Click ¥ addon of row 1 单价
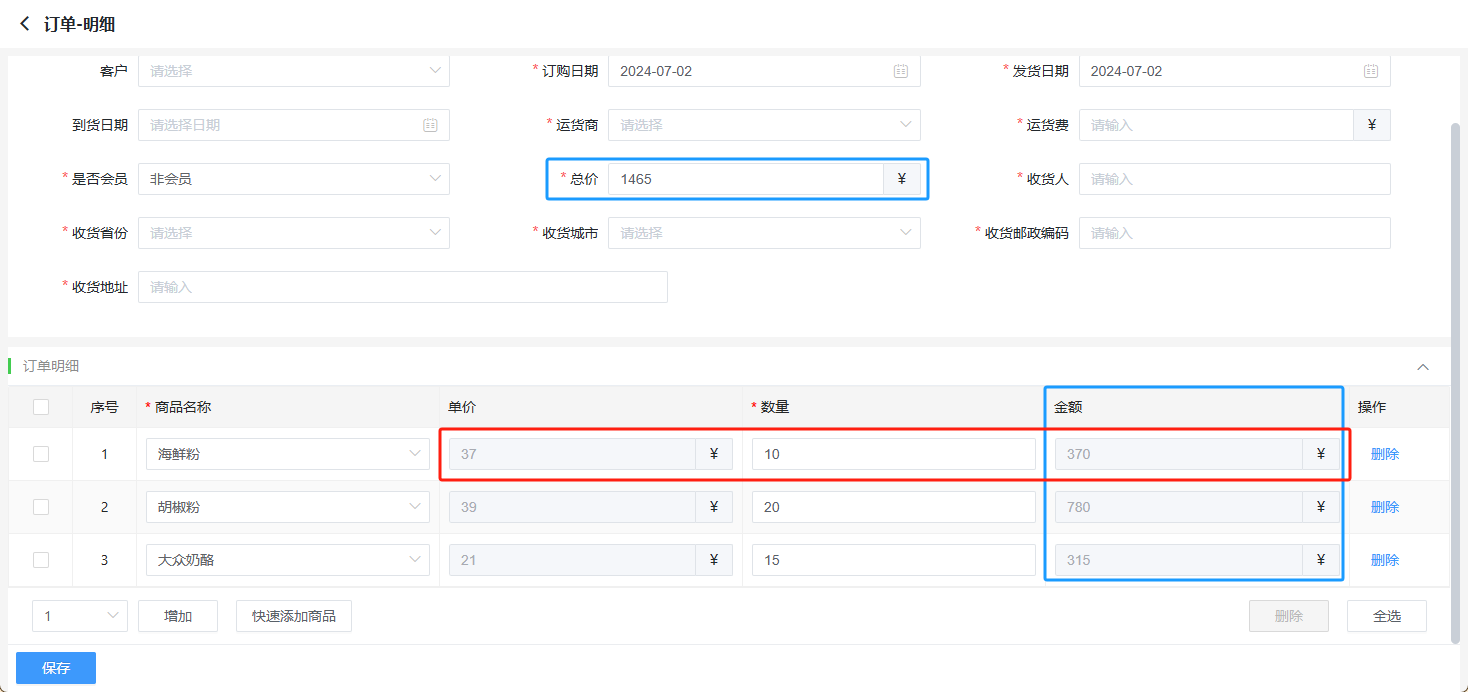Viewport: 1468px width, 692px height. (714, 454)
